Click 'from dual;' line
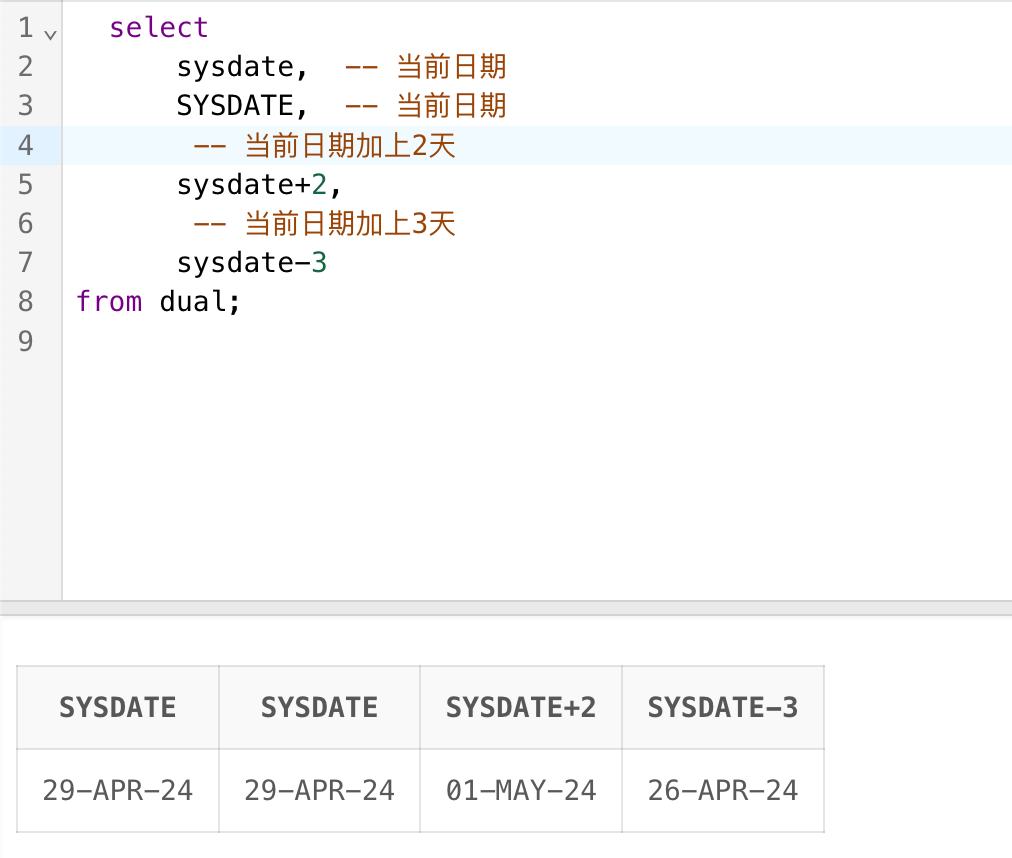Screen dimensions: 1012x858 pos(159,302)
